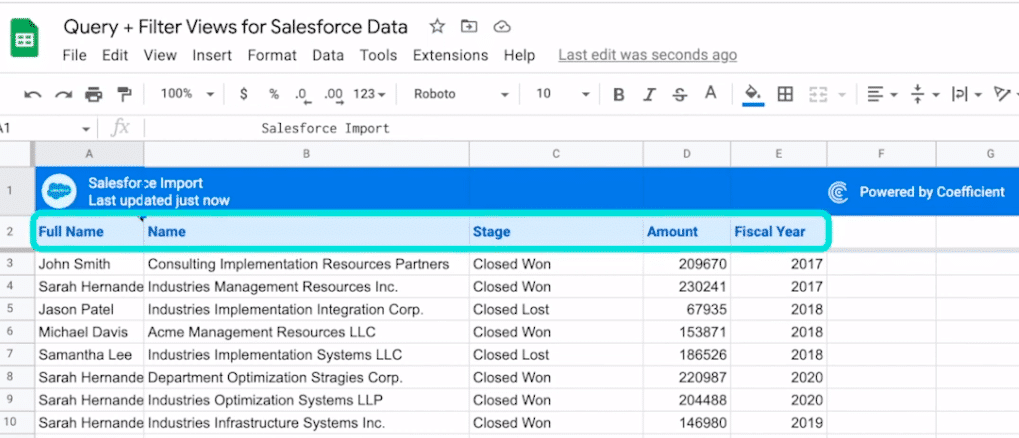Select 'Industries Infrastructure Systems Inc.' cell
1019x438 pixels.
306,423
